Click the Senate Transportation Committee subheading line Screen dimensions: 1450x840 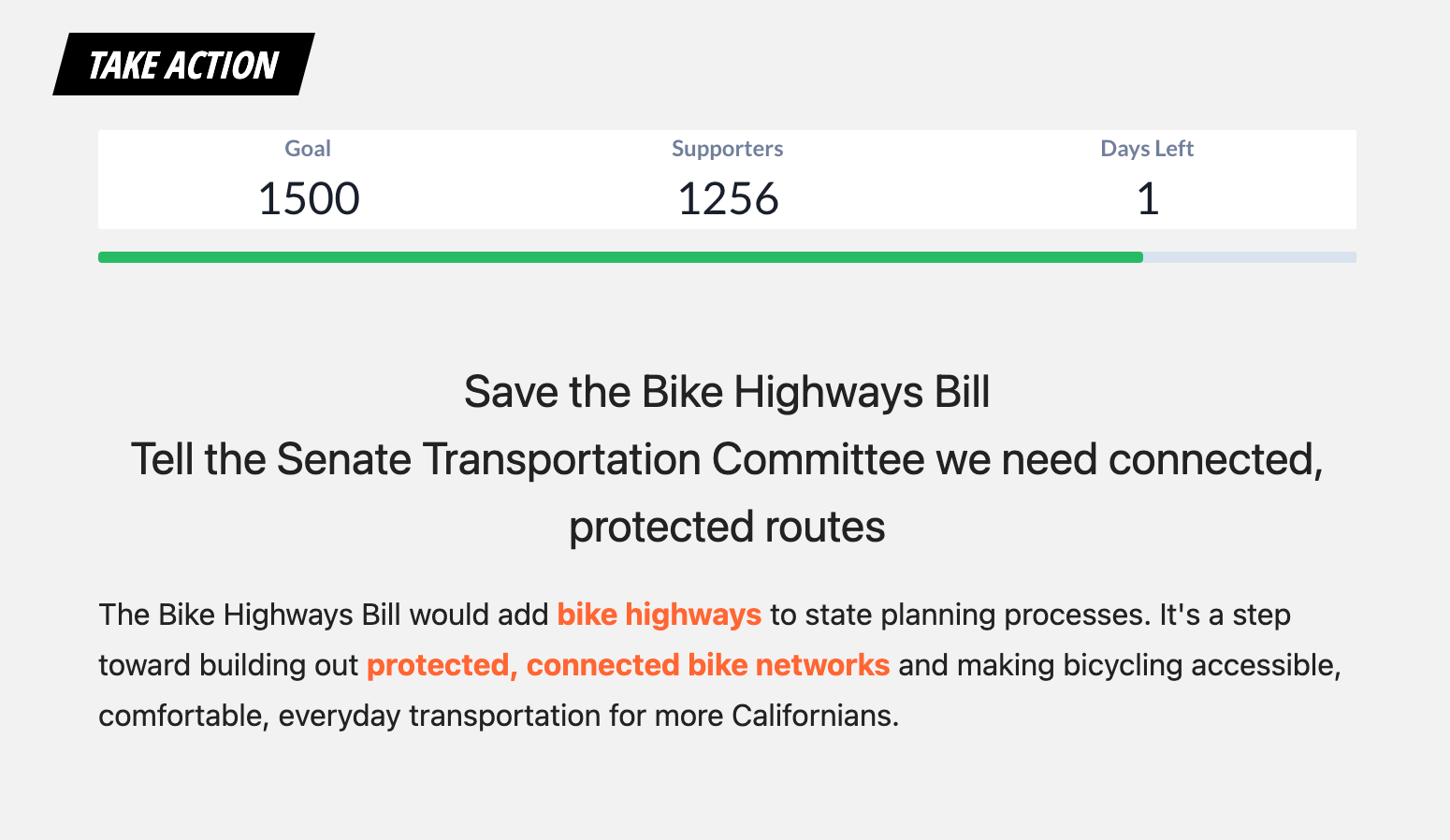tap(727, 459)
